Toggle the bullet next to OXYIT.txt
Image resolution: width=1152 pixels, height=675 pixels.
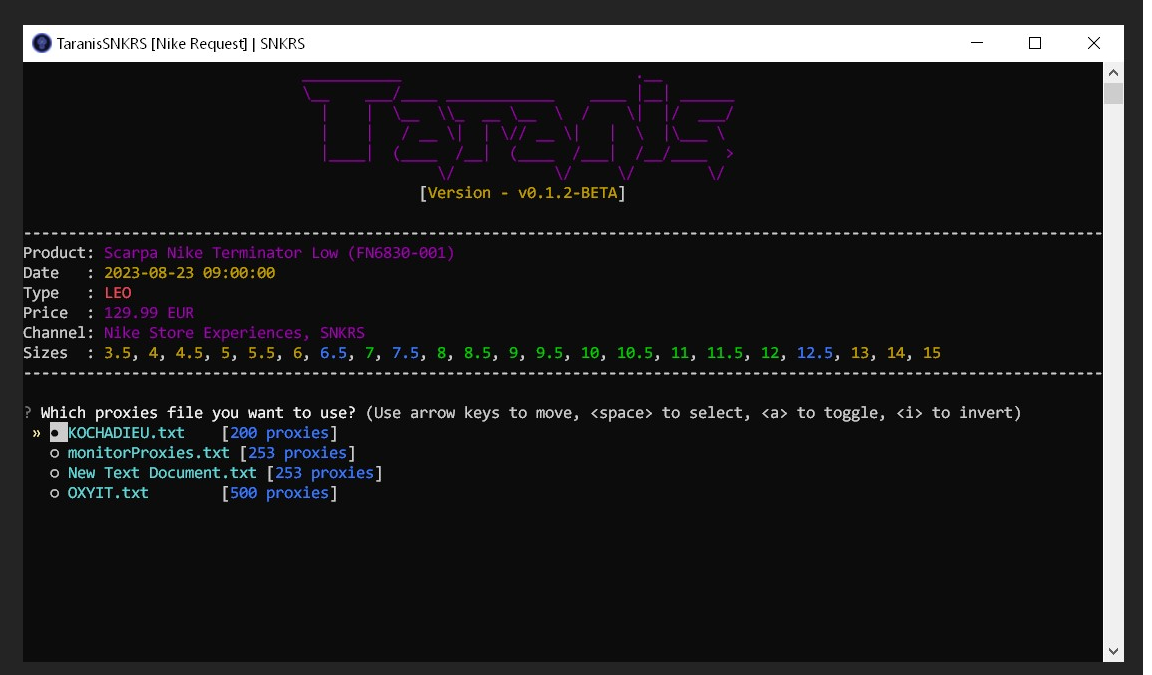56,493
